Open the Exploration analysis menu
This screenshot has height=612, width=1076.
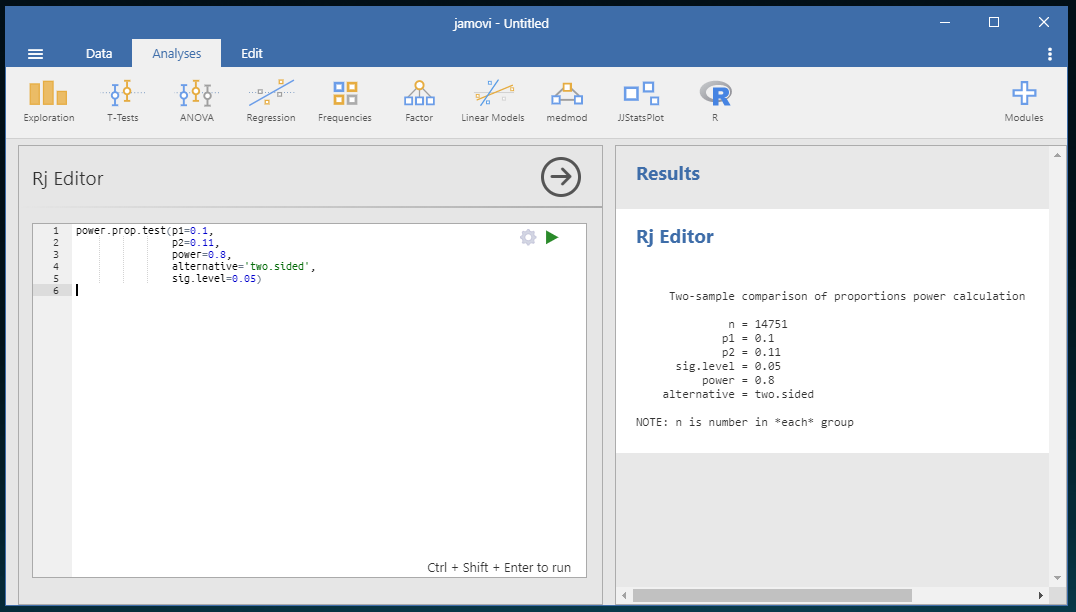[x=49, y=102]
